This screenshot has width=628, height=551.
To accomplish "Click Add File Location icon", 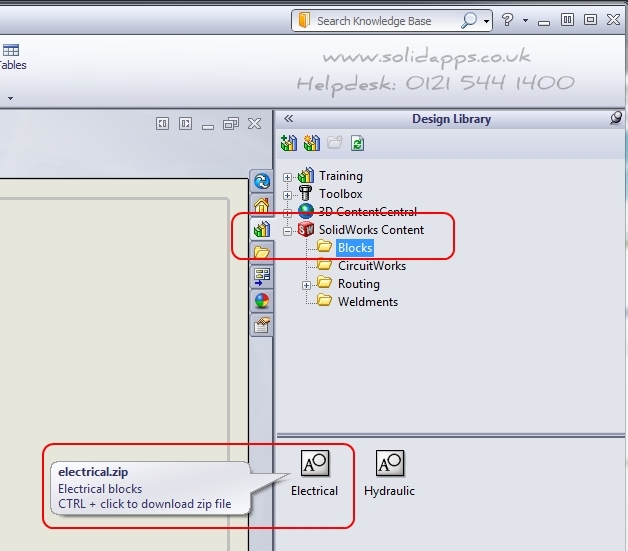I will click(x=311, y=143).
